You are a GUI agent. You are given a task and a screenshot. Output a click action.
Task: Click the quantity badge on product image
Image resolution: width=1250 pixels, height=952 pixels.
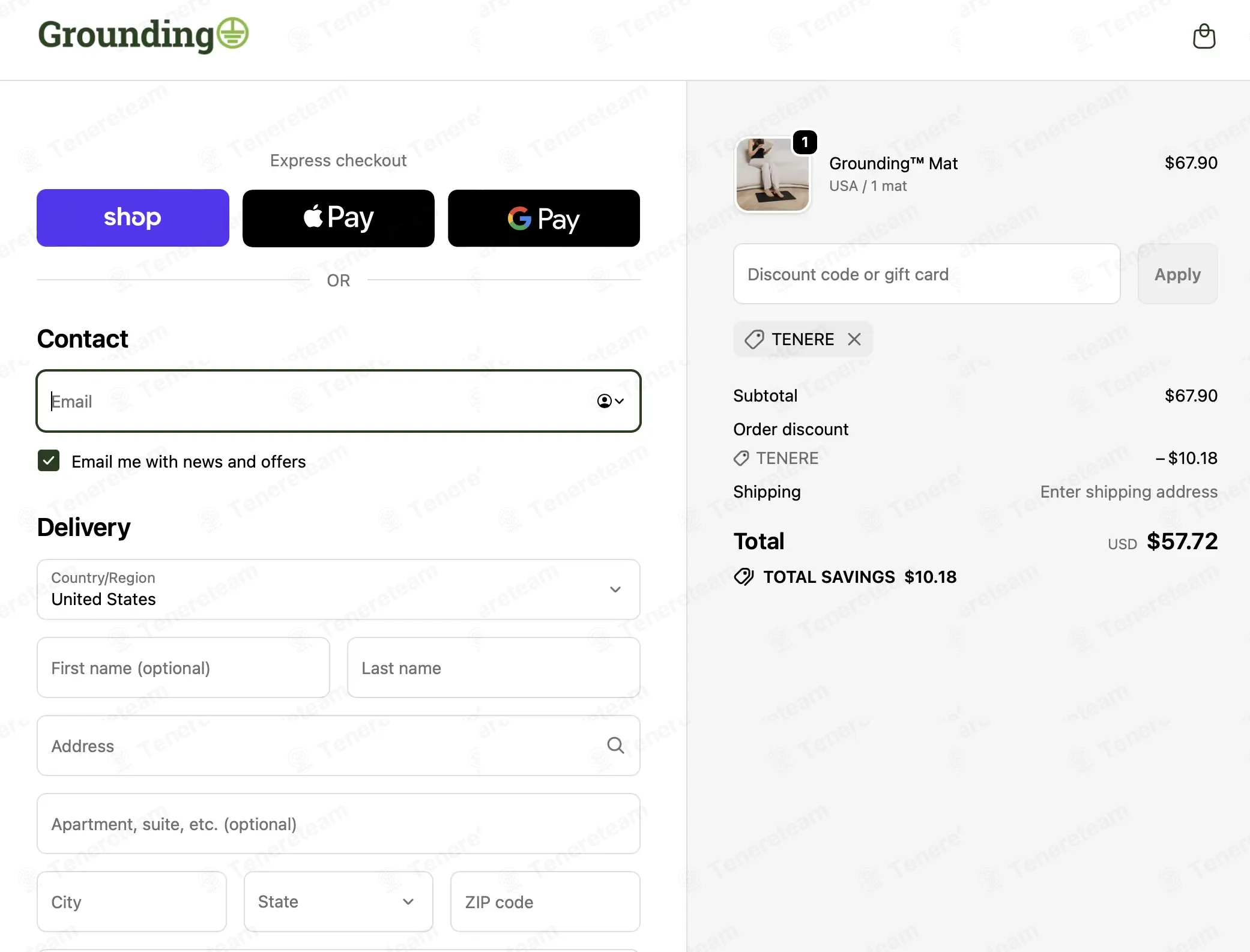tap(805, 142)
